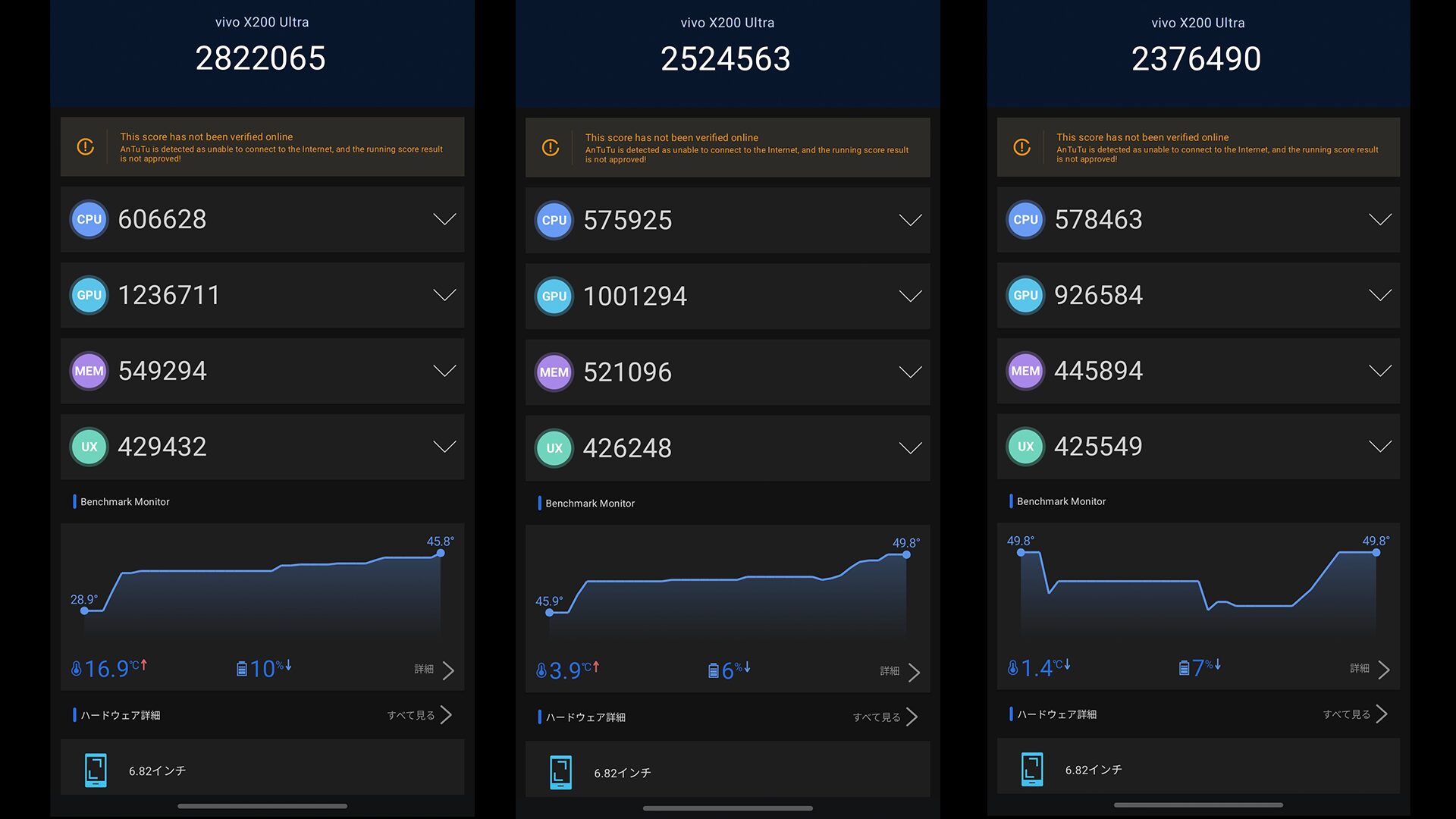The width and height of the screenshot is (1456, 819).
Task: Click the MEM icon beside 521096
Action: [554, 372]
